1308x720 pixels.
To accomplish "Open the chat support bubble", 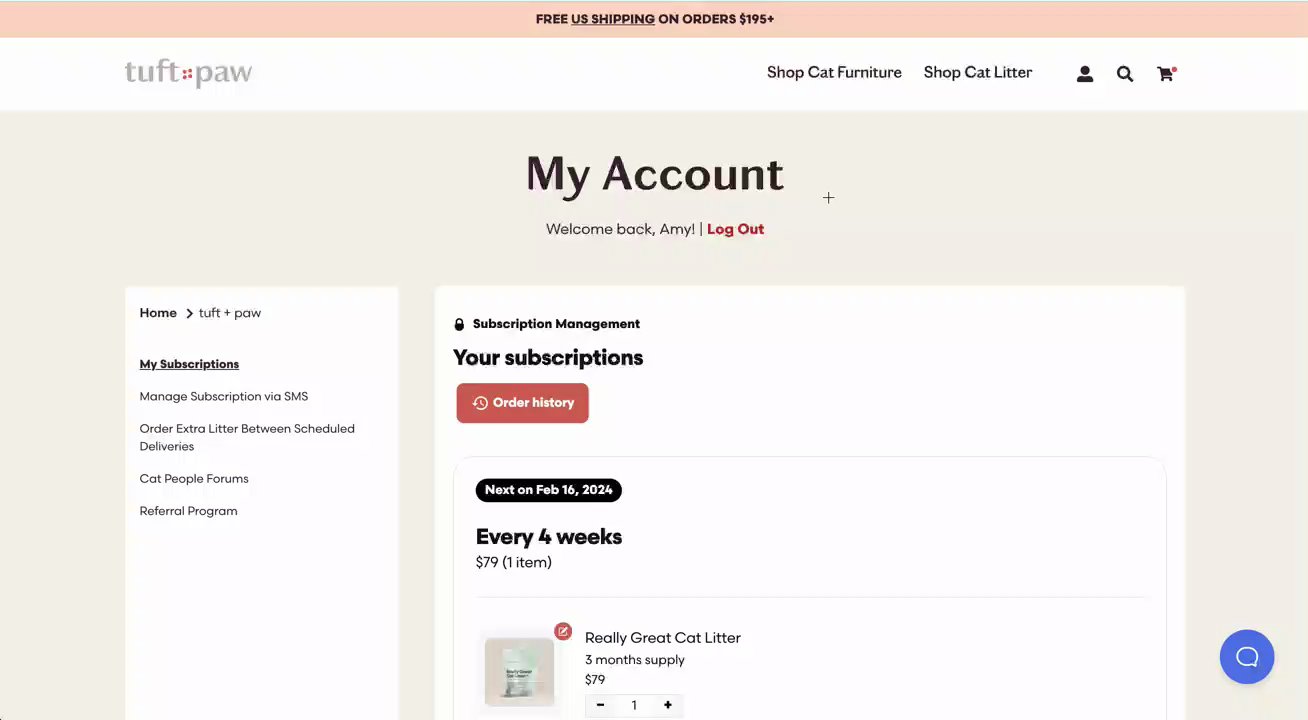I will click(x=1246, y=657).
